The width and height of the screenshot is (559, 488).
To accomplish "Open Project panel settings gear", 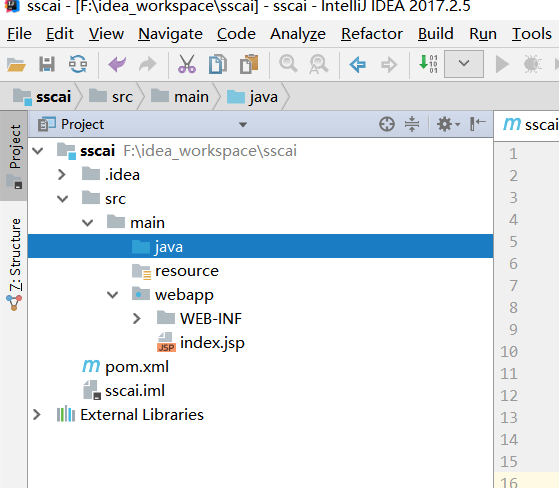I will pos(448,124).
